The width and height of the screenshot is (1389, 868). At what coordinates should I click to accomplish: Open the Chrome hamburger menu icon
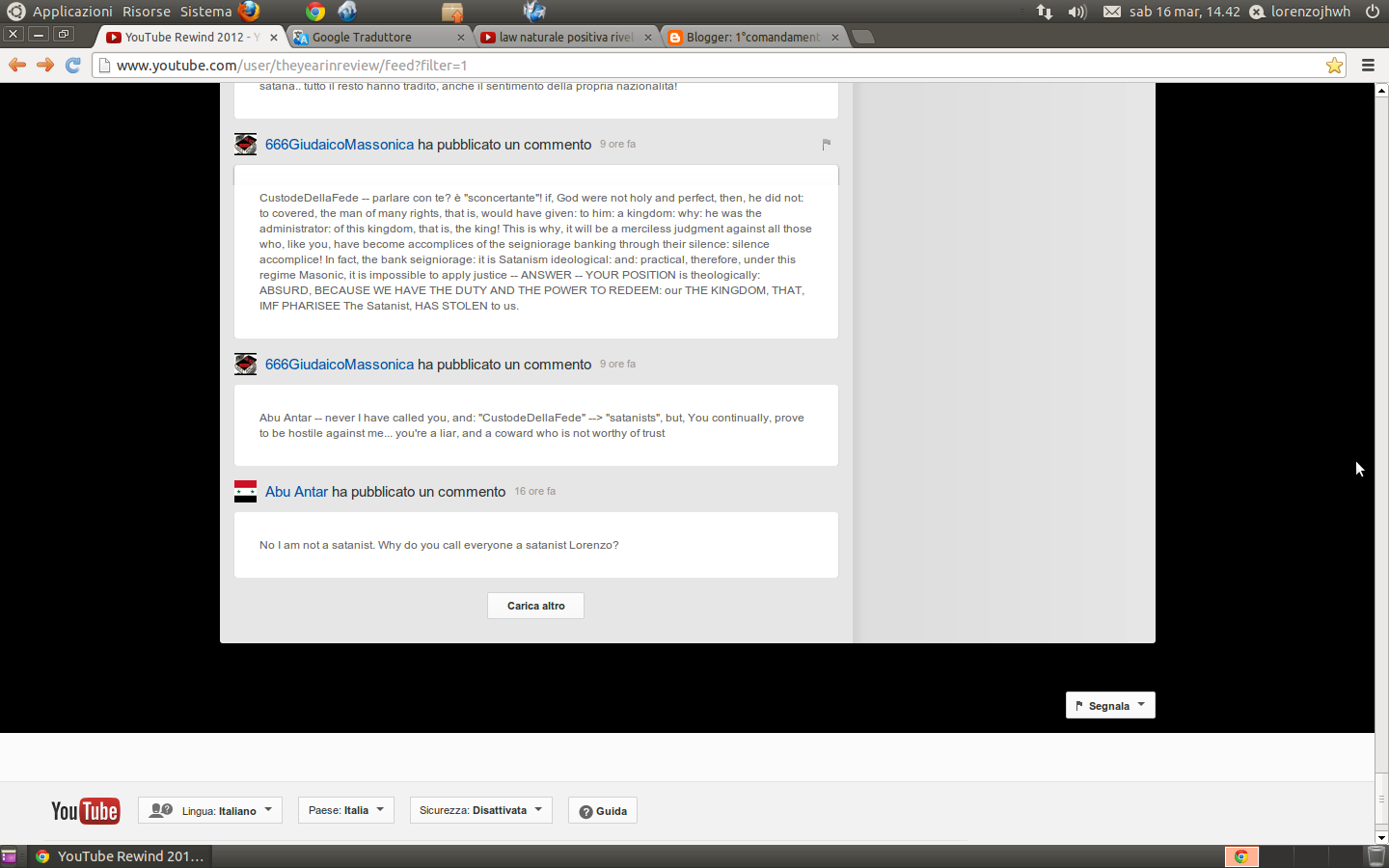tap(1367, 66)
